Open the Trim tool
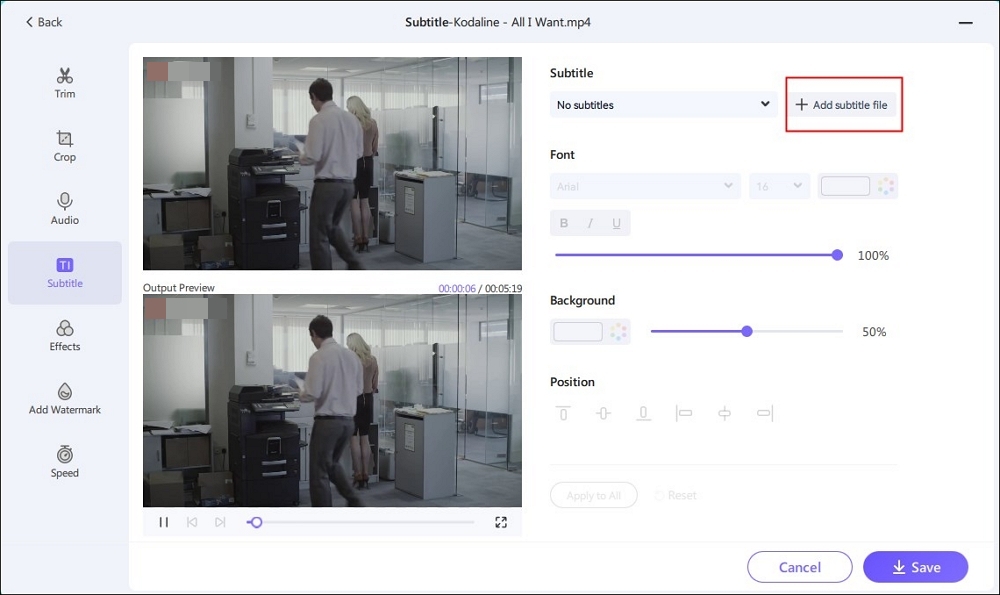 pyautogui.click(x=65, y=83)
